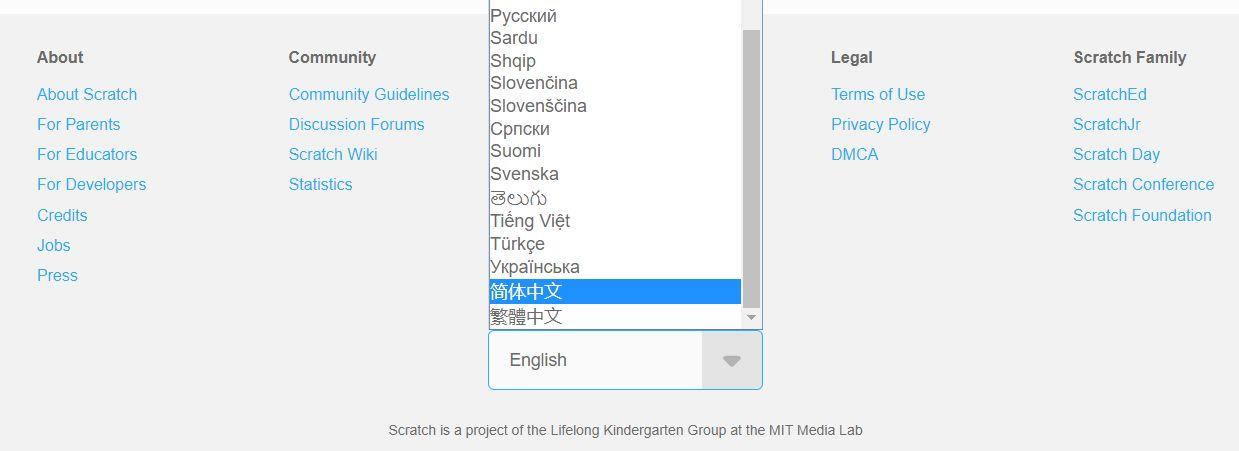Screen dimensions: 1239x451
Task: Open the Scratch Wiki link
Action: pos(333,154)
